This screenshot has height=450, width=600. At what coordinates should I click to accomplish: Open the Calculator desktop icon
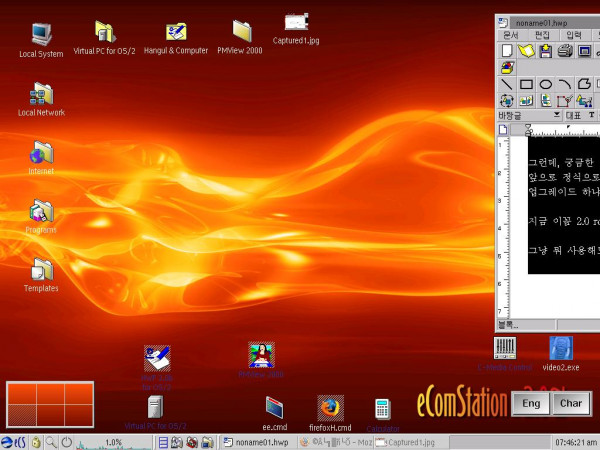pyautogui.click(x=381, y=408)
